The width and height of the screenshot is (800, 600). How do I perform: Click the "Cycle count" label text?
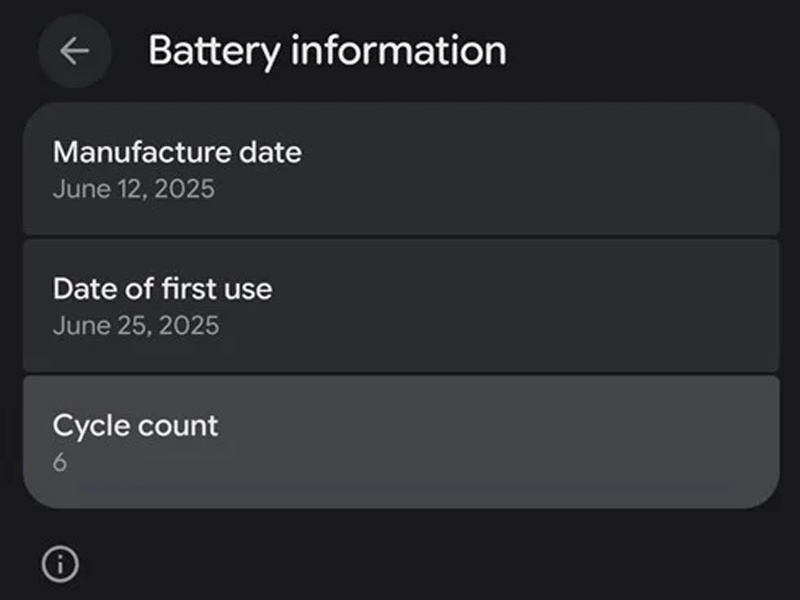(135, 426)
